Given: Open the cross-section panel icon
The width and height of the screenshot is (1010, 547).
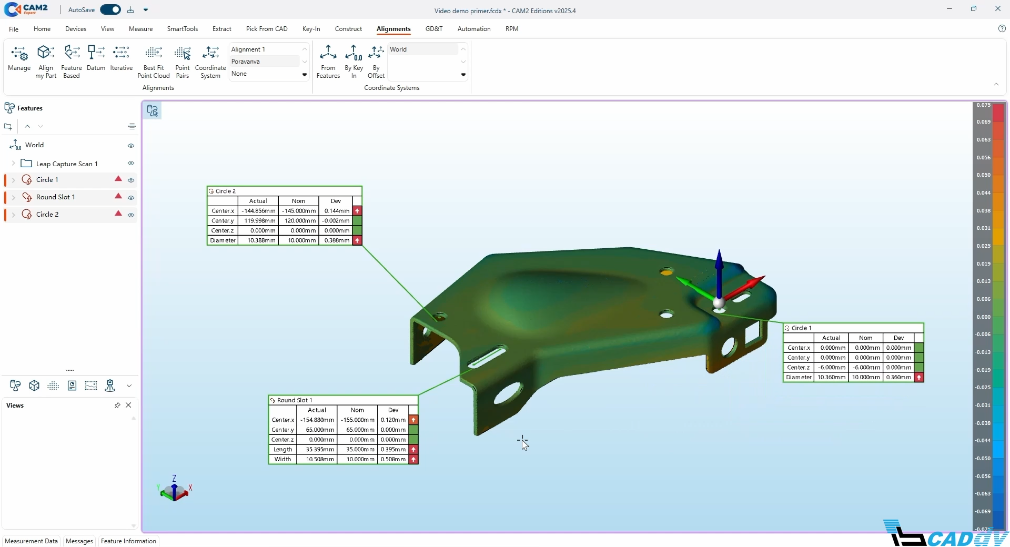Looking at the screenshot, I should (x=91, y=385).
